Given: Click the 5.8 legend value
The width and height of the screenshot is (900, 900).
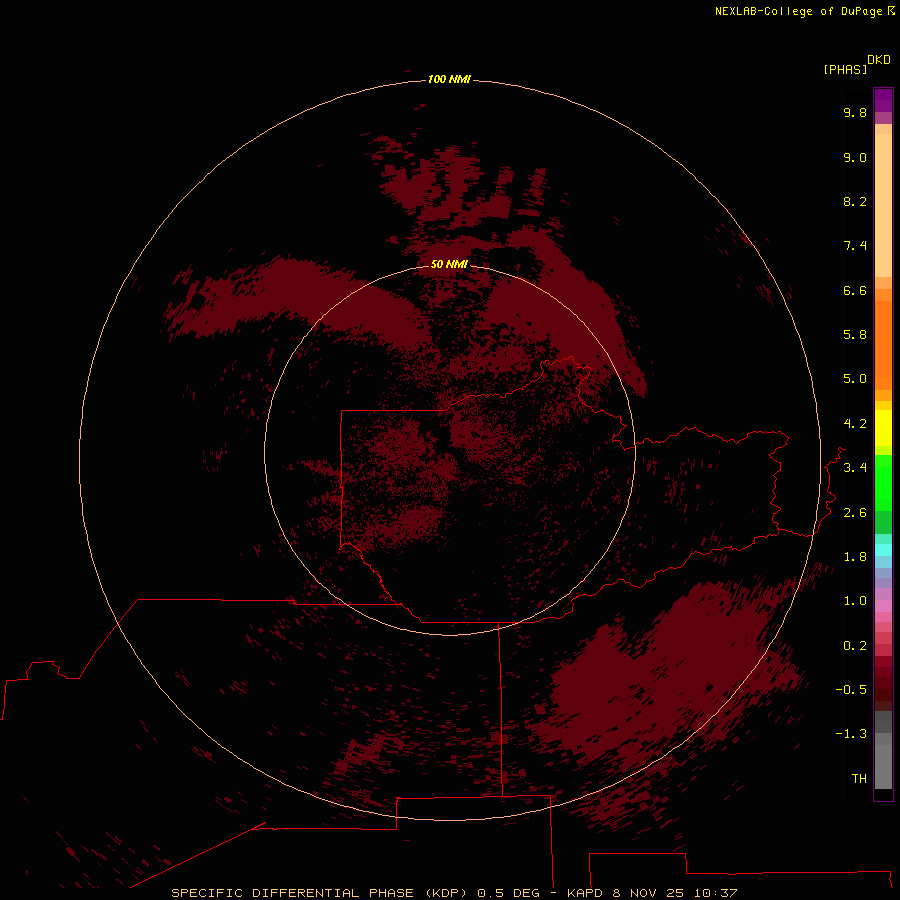Looking at the screenshot, I should coord(855,335).
